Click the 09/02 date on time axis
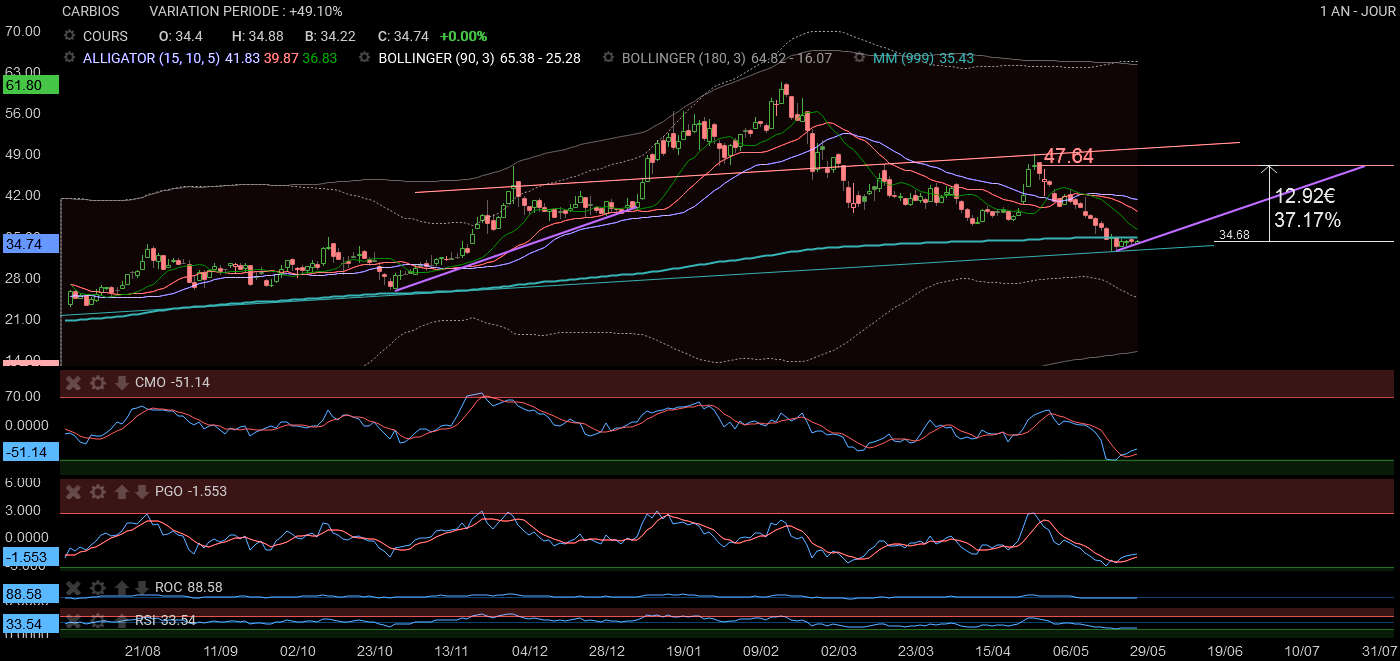 click(x=761, y=650)
